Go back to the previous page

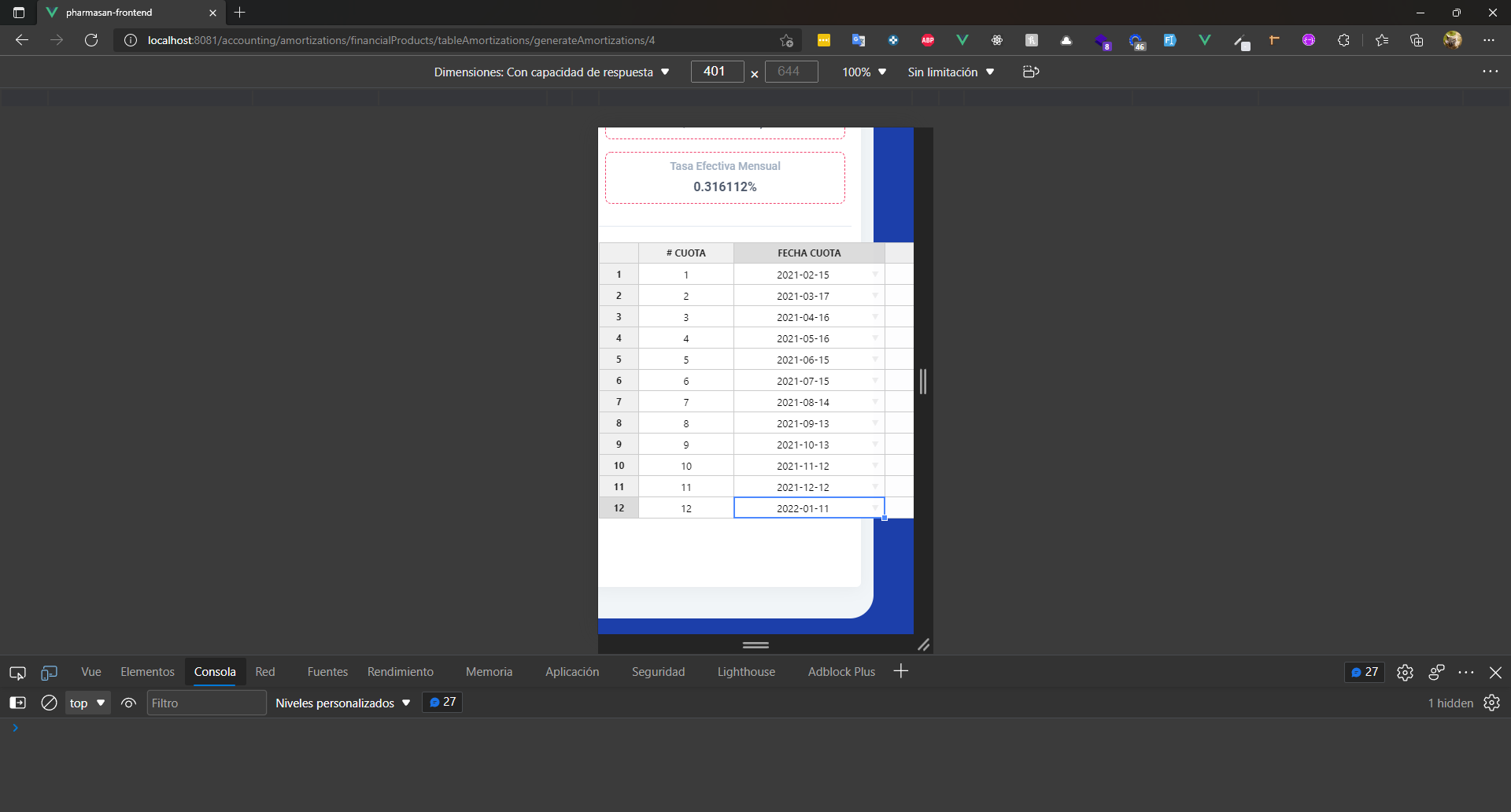(22, 40)
